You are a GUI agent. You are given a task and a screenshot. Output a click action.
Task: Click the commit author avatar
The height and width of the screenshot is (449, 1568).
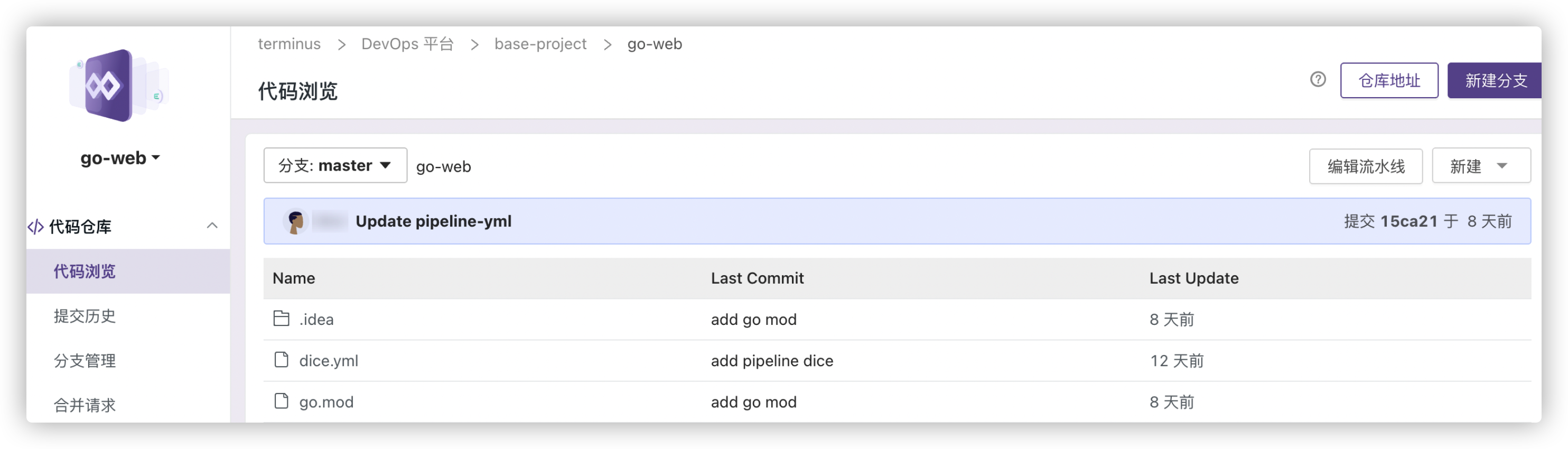click(x=296, y=221)
